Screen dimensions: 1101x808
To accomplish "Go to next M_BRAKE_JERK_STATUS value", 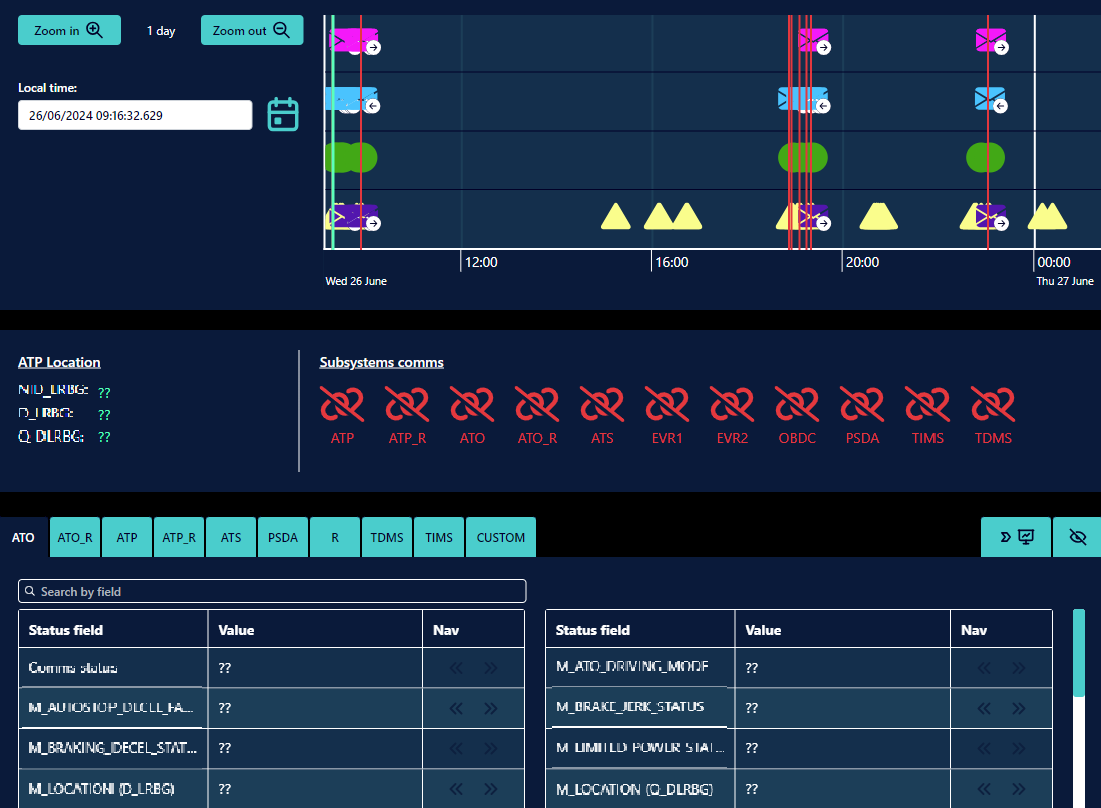I will coord(1018,708).
